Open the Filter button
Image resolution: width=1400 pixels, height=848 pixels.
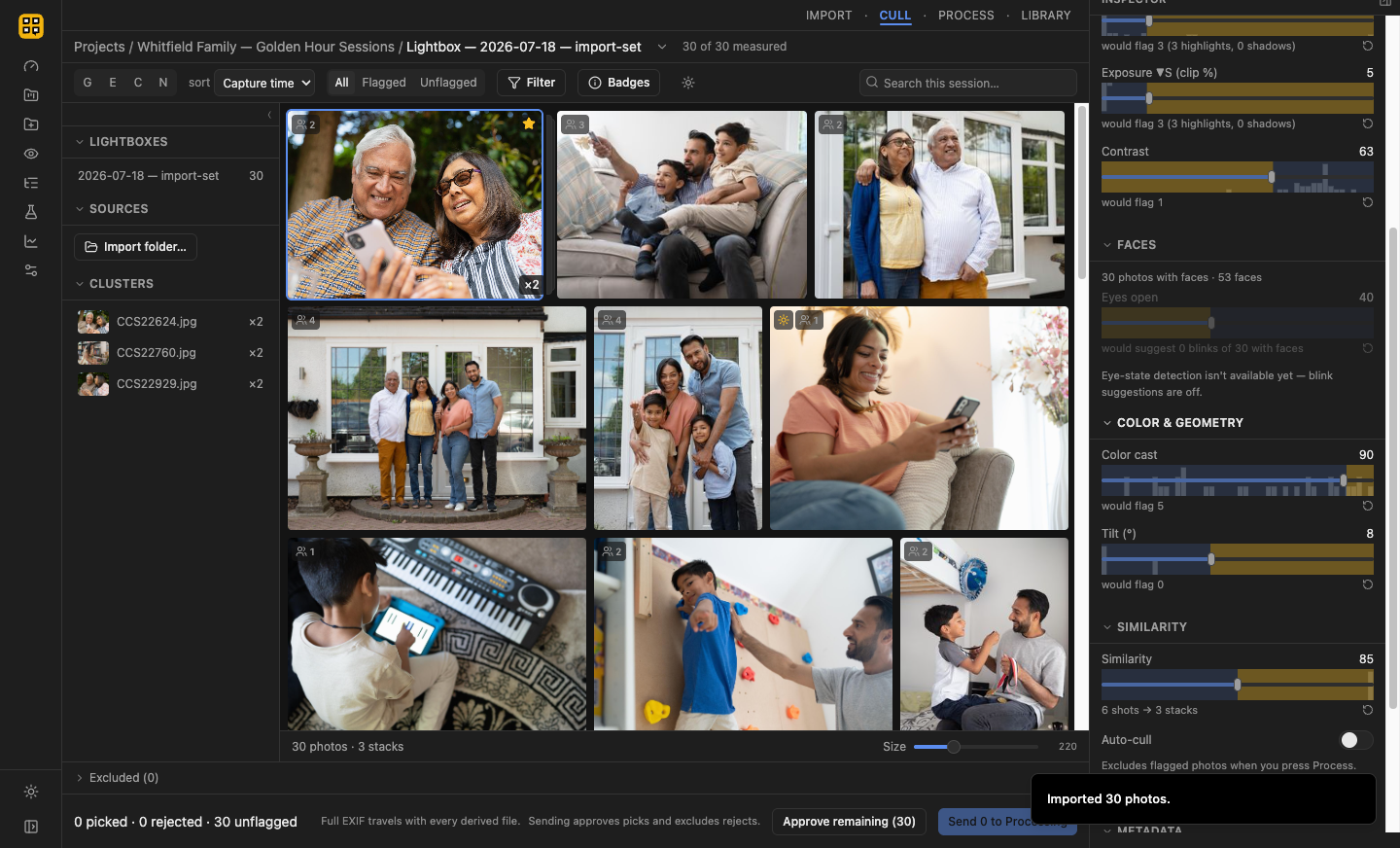pos(531,83)
